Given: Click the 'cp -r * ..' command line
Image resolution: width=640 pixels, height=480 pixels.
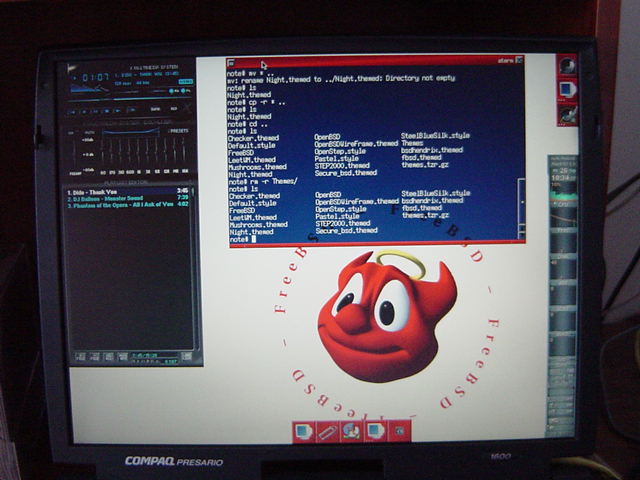Looking at the screenshot, I should [x=256, y=102].
